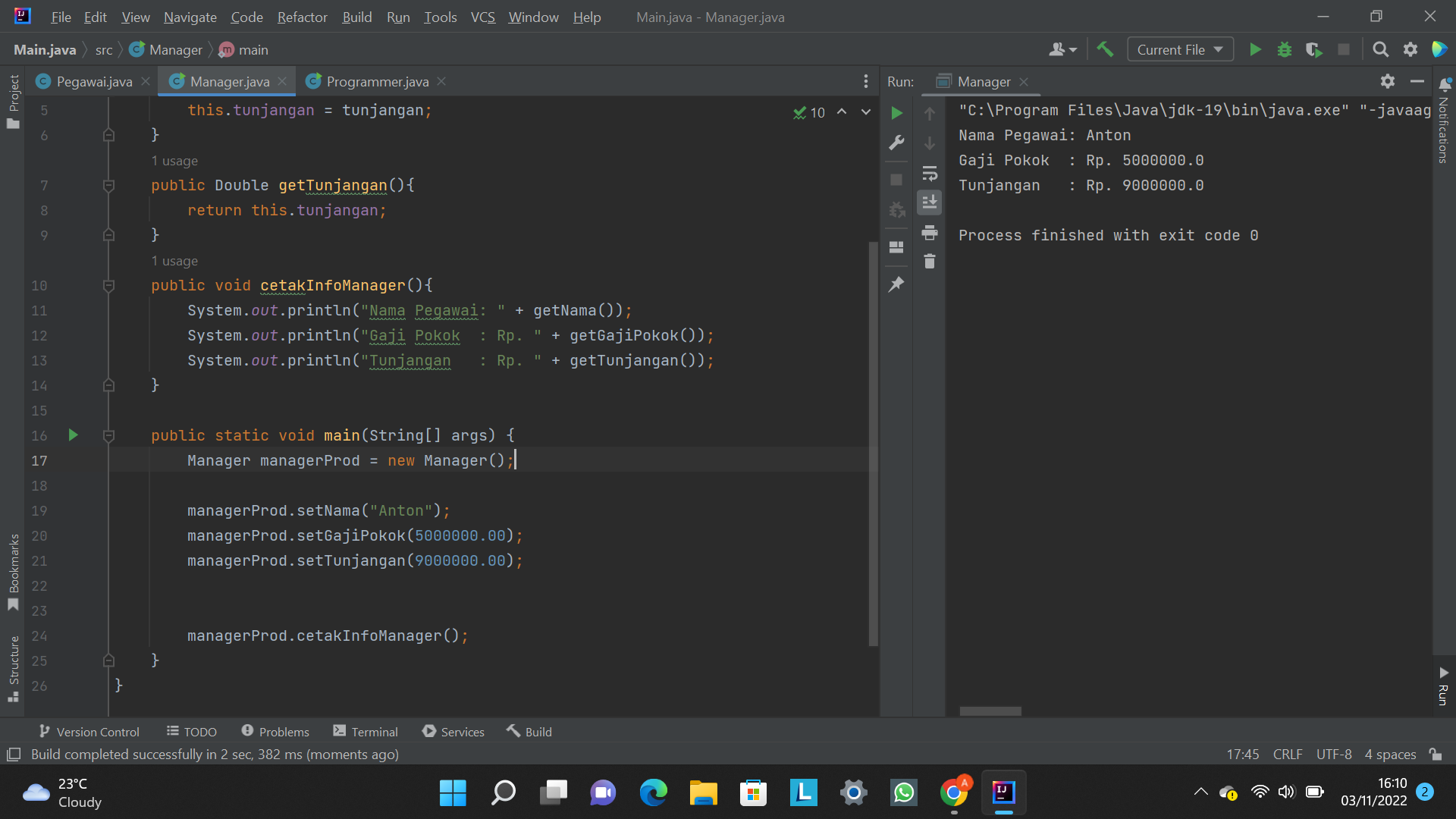Rerun the Manager application in Run panel
Viewport: 1456px width, 819px height.
pos(896,112)
